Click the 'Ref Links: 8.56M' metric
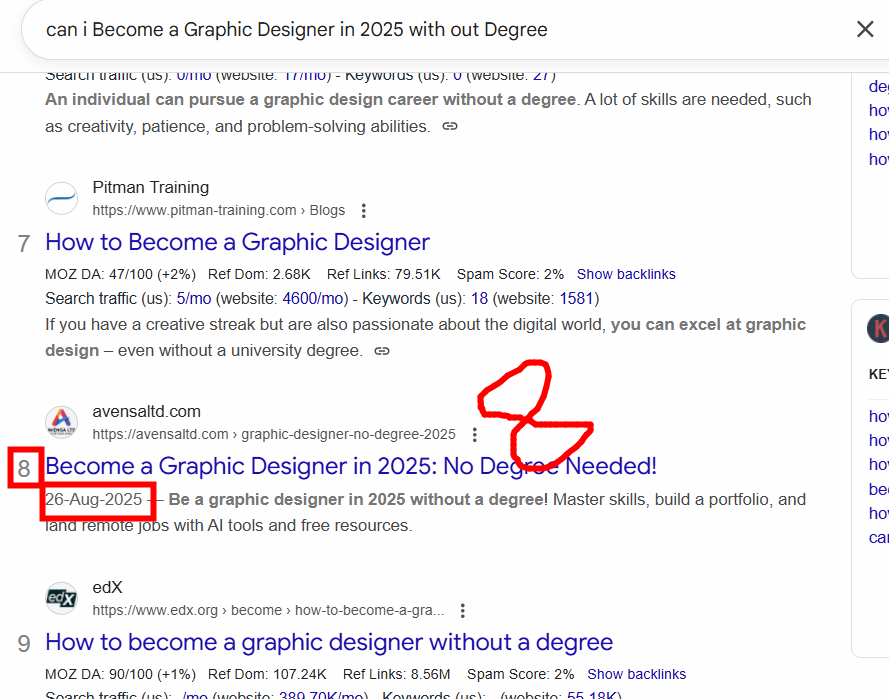 click(396, 674)
